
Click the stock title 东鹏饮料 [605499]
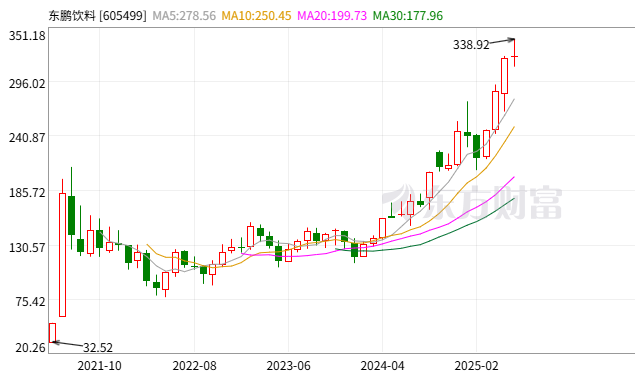98,16
